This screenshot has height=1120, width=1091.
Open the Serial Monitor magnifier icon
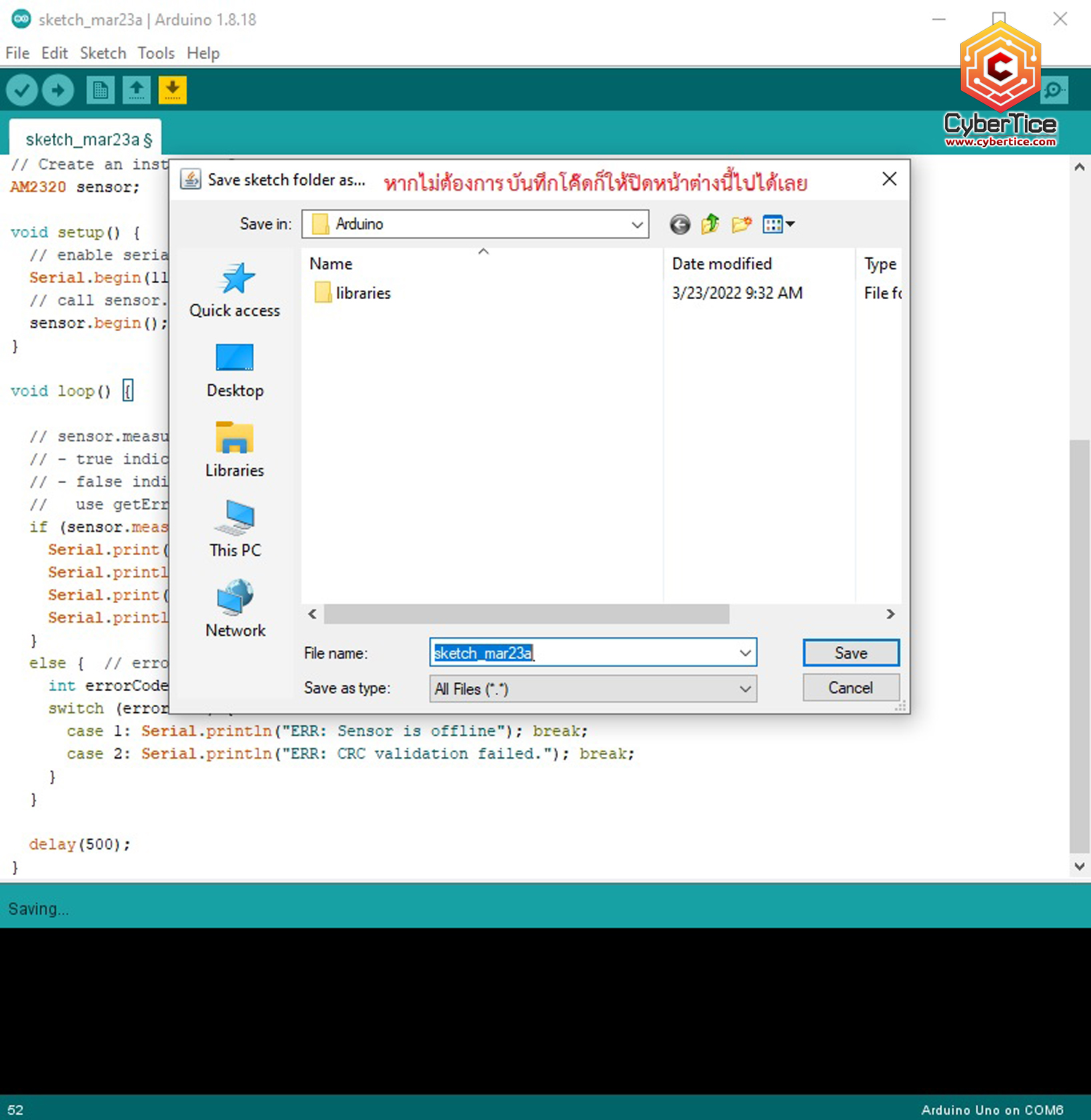(1053, 89)
